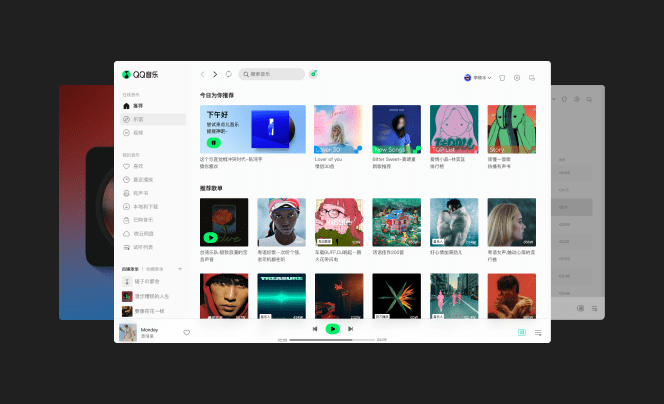Like the Monday song with heart icon

186,332
